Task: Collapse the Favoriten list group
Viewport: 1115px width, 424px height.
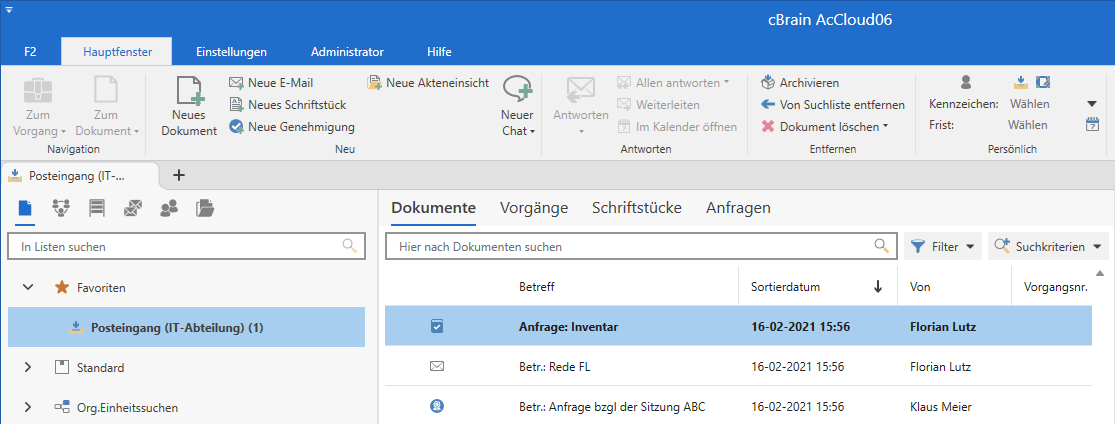Action: (x=28, y=288)
